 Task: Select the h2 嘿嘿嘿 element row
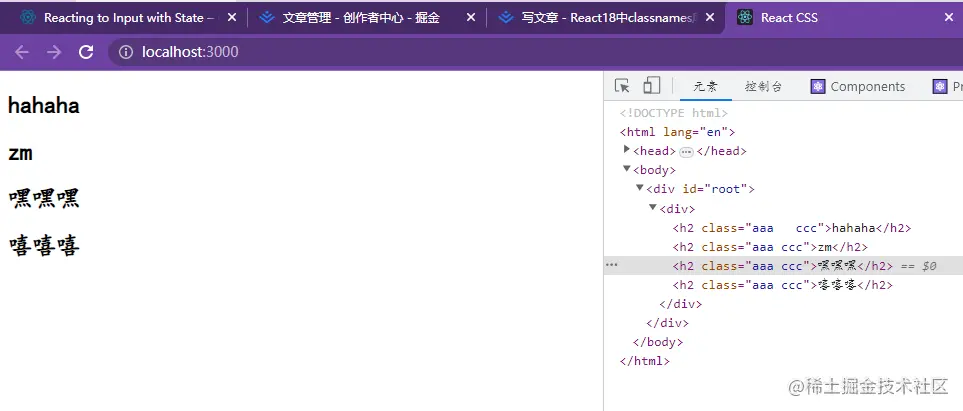[783, 266]
